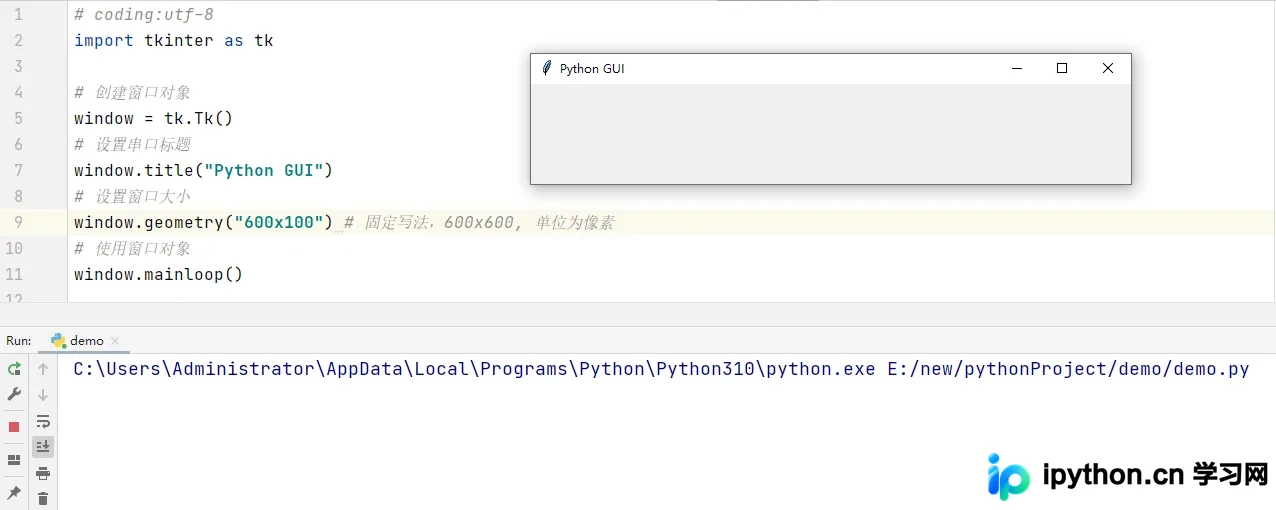Open the E:/new/pythonProject/demo/demo.py path link
The image size is (1276, 510).
click(1068, 369)
